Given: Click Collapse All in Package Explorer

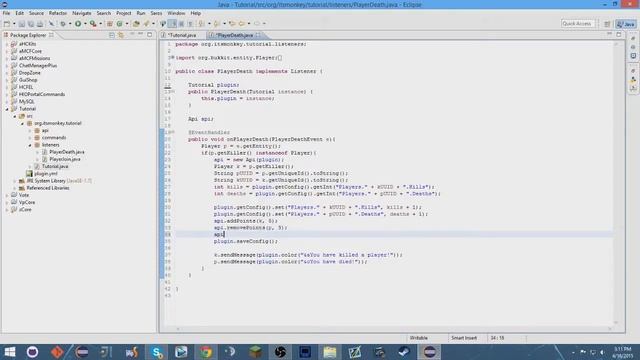Looking at the screenshot, I should (112, 35).
